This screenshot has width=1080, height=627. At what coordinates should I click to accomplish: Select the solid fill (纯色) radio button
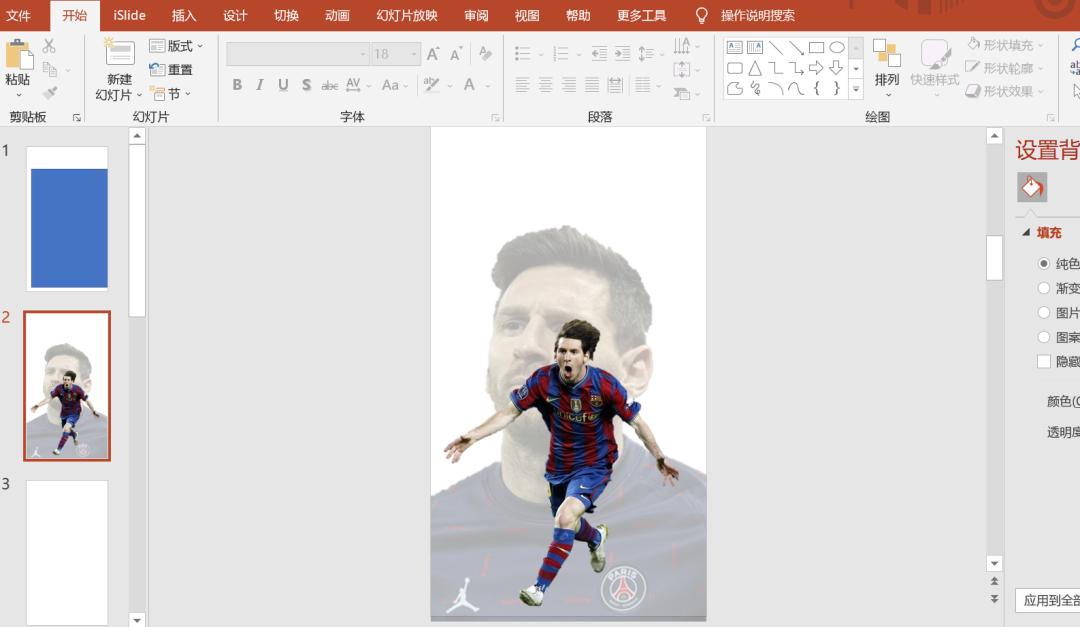(1044, 264)
